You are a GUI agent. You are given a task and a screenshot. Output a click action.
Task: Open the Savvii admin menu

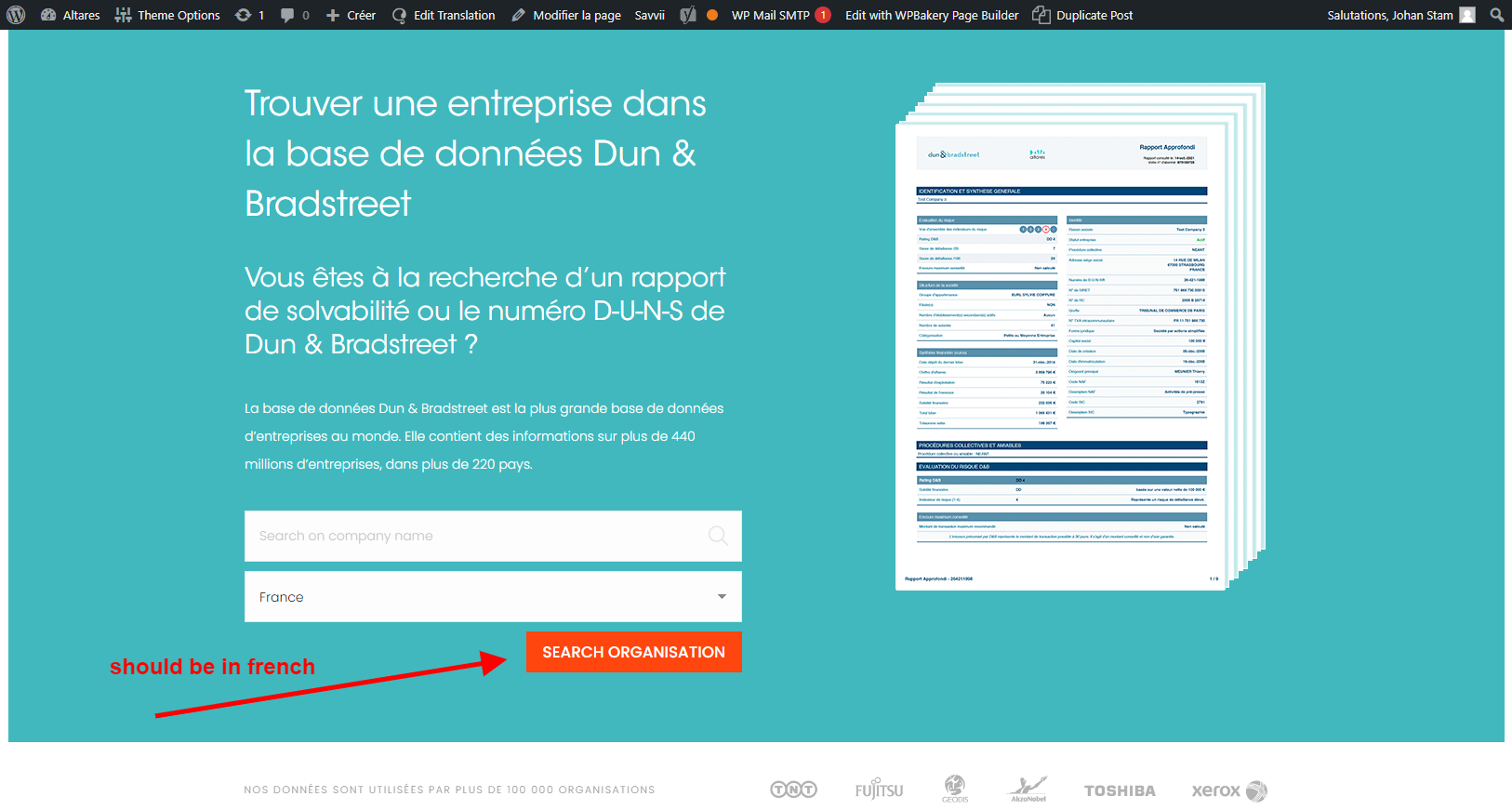tap(650, 15)
